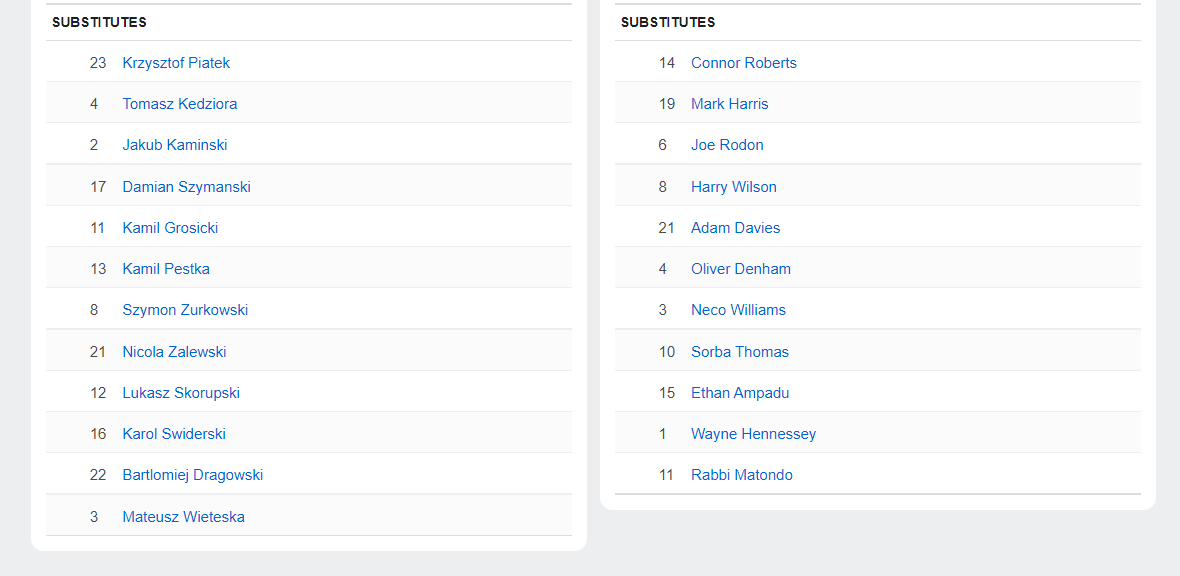This screenshot has width=1180, height=576.
Task: Visit the Kamil Pestka link
Action: pos(166,269)
